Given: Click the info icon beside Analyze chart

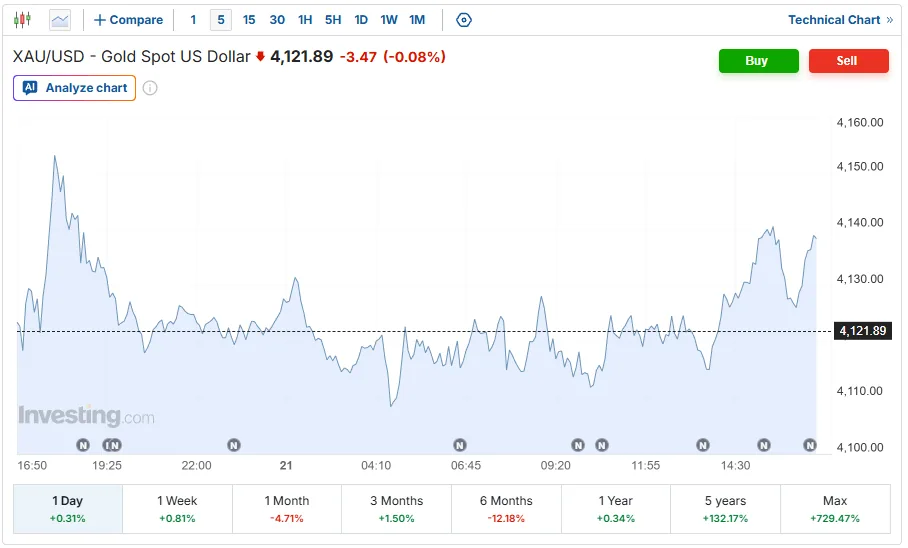Looking at the screenshot, I should pos(150,88).
